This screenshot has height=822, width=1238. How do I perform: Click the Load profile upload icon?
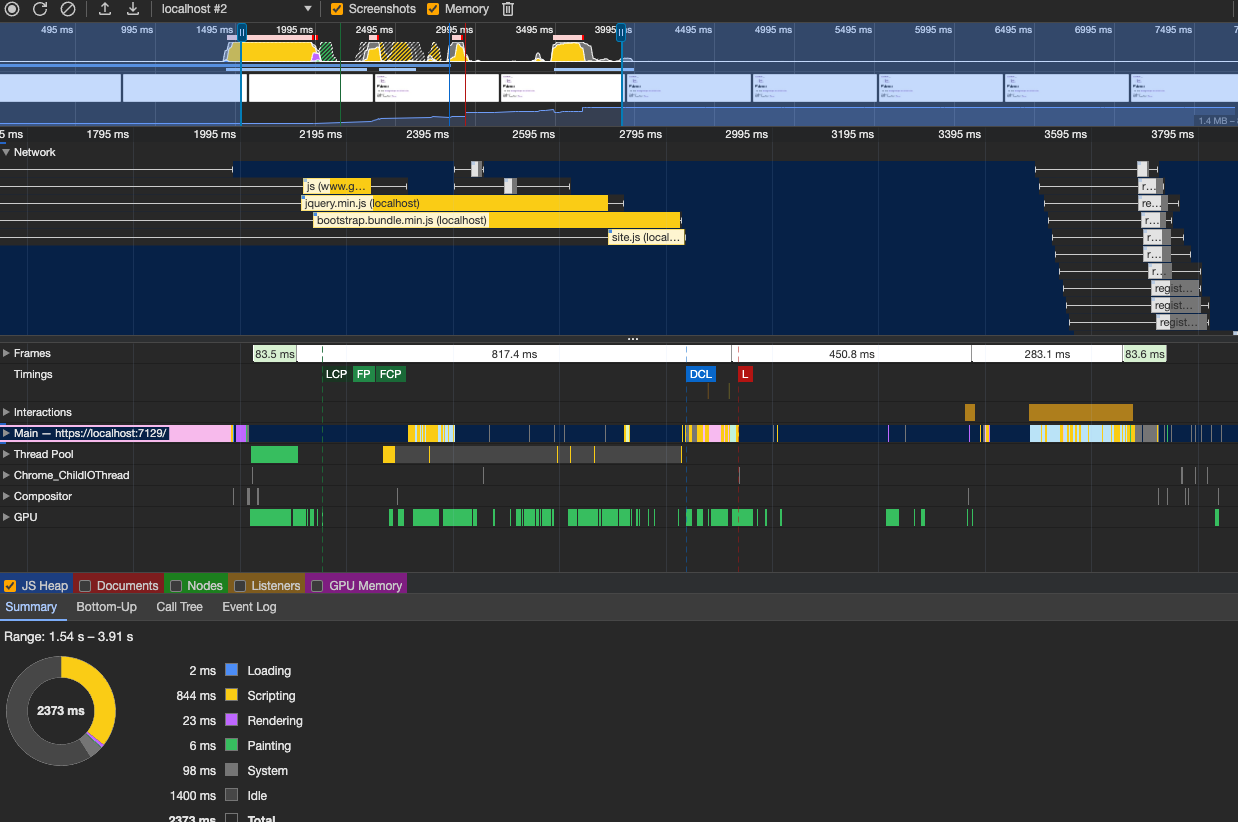(x=105, y=9)
